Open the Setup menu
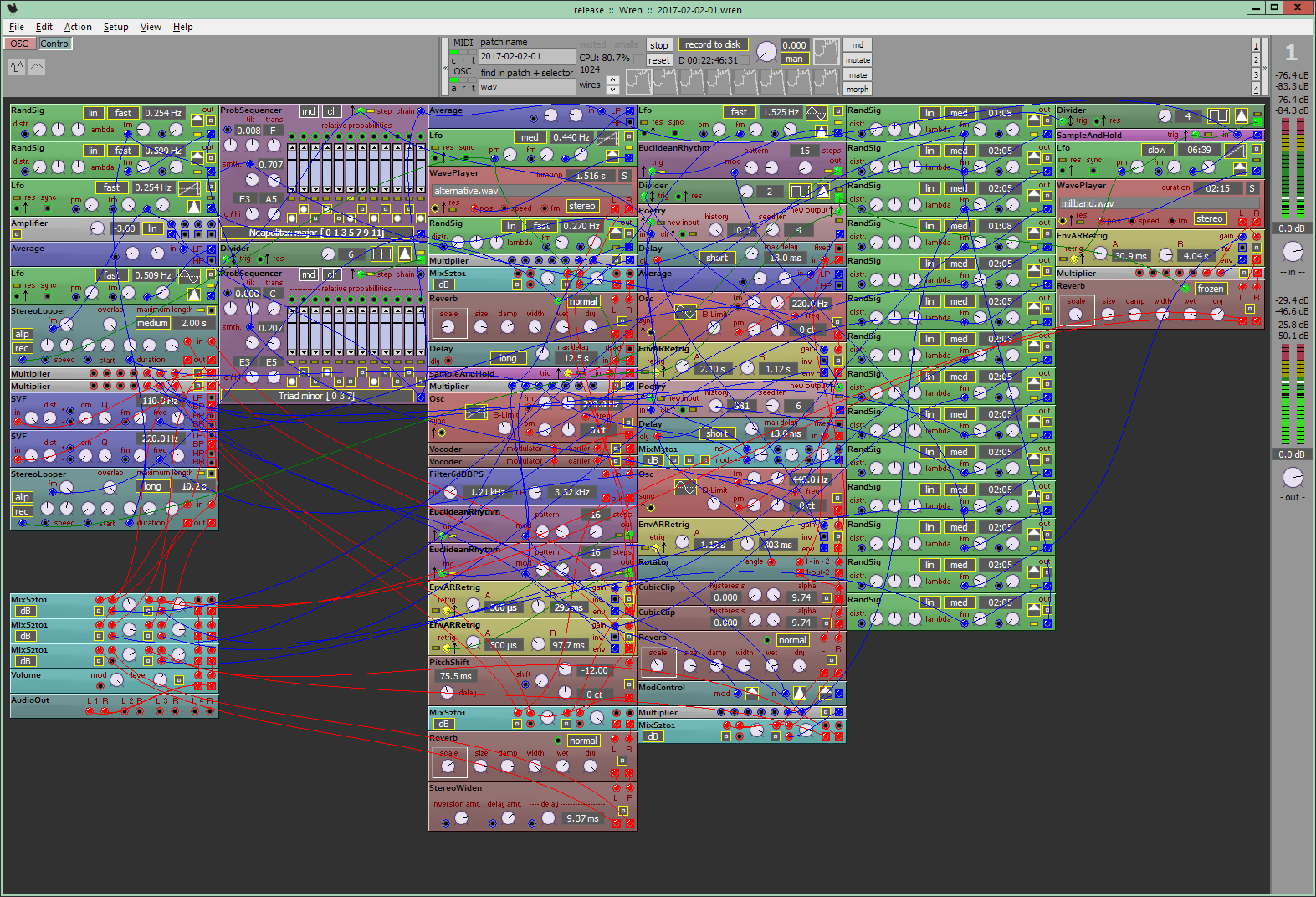This screenshot has width=1316, height=897. click(x=116, y=27)
